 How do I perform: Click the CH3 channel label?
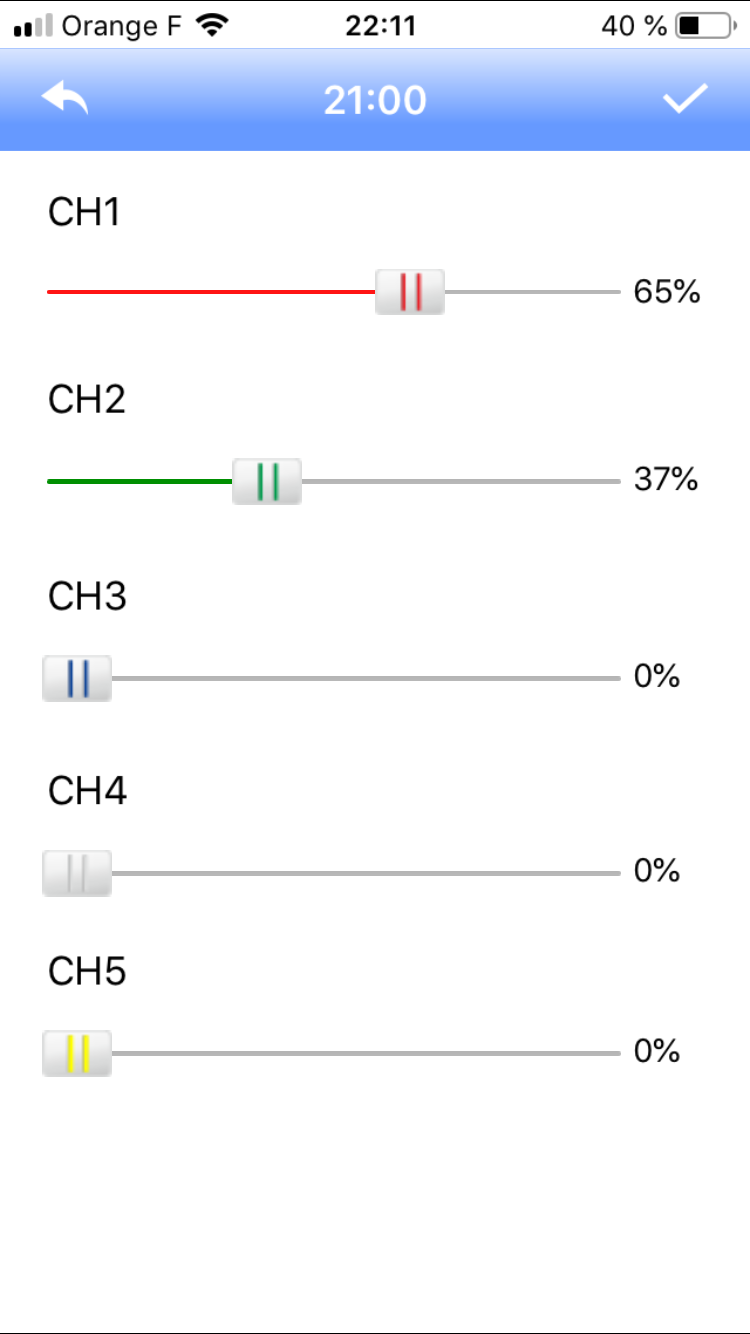[87, 596]
